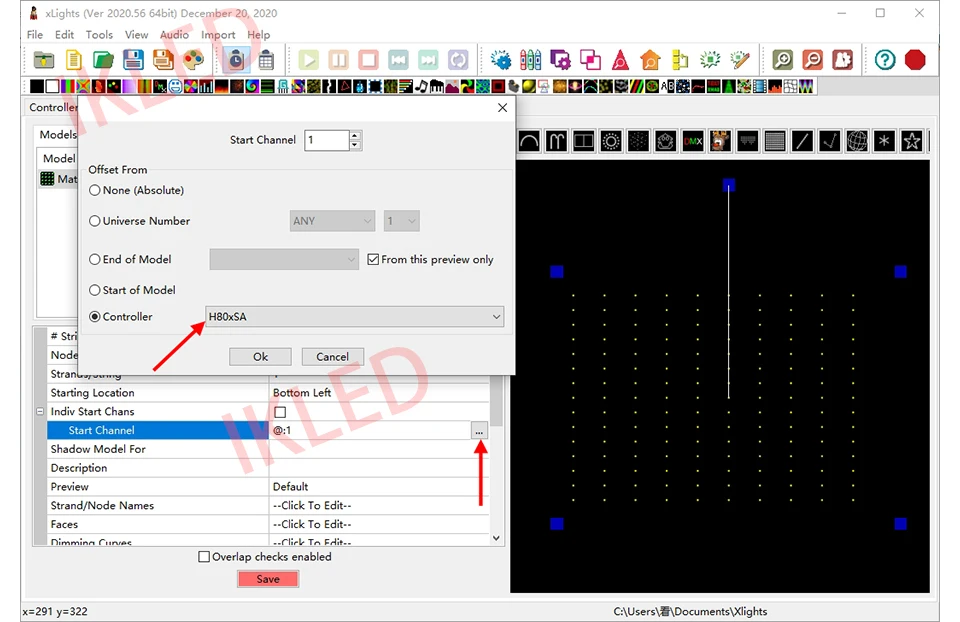
Task: Select the Single Line model tool
Action: [802, 141]
